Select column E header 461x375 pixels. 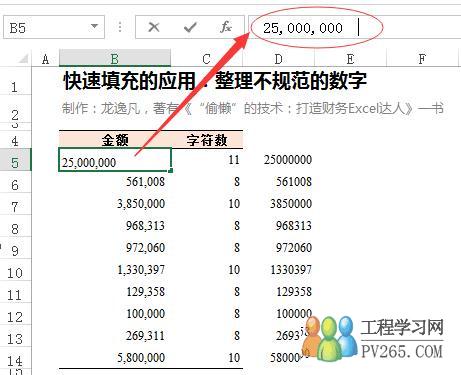click(350, 58)
